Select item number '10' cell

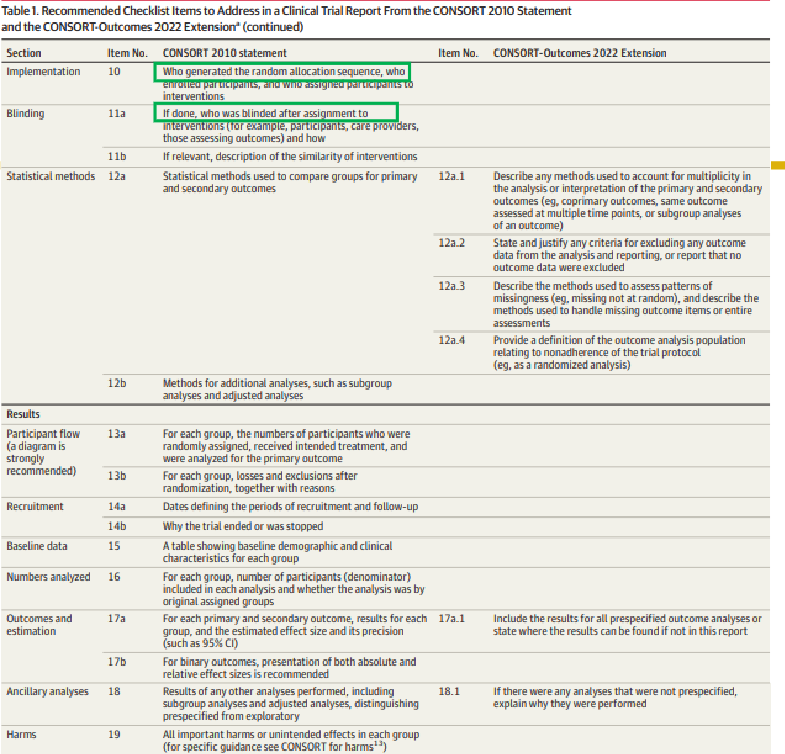(114, 72)
